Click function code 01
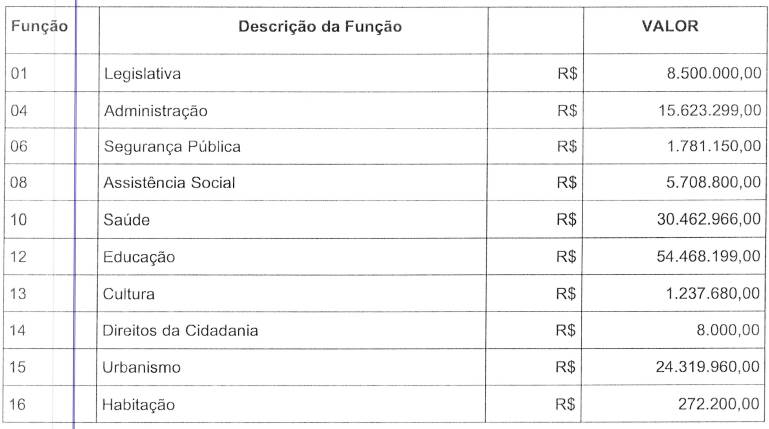Screen dimensions: 769x429 [x=18, y=74]
